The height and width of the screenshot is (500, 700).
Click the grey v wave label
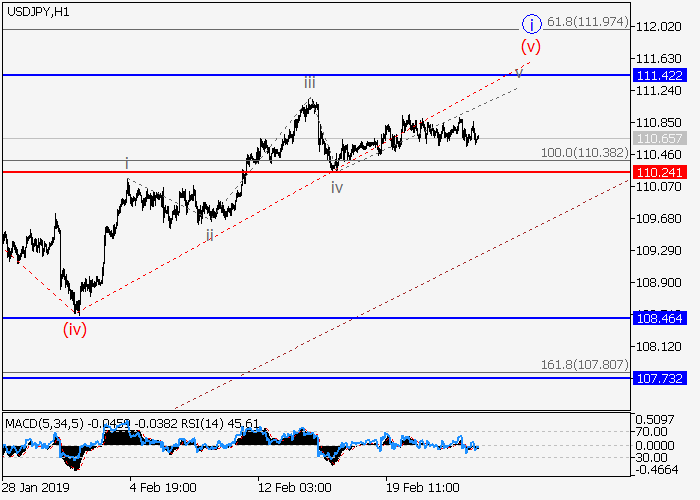tap(518, 70)
